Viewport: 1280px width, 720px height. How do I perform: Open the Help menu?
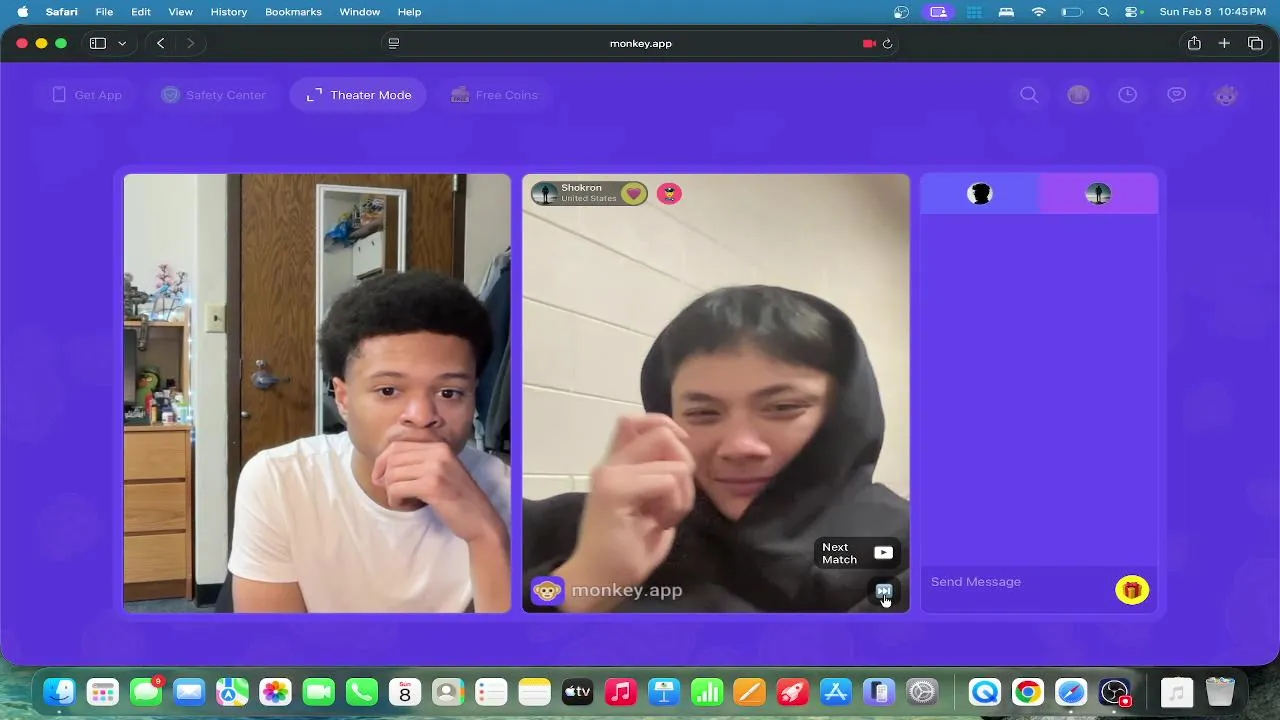409,12
